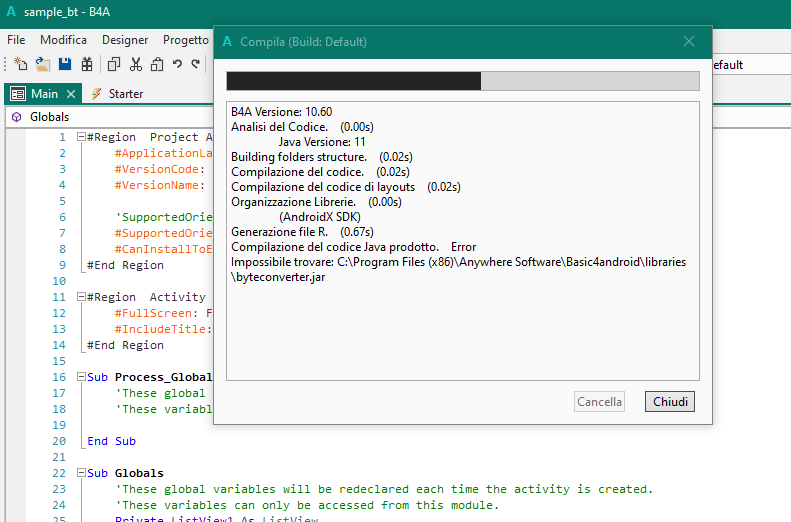Click the compile log text area
The width and height of the screenshot is (791, 522).
coord(463,241)
